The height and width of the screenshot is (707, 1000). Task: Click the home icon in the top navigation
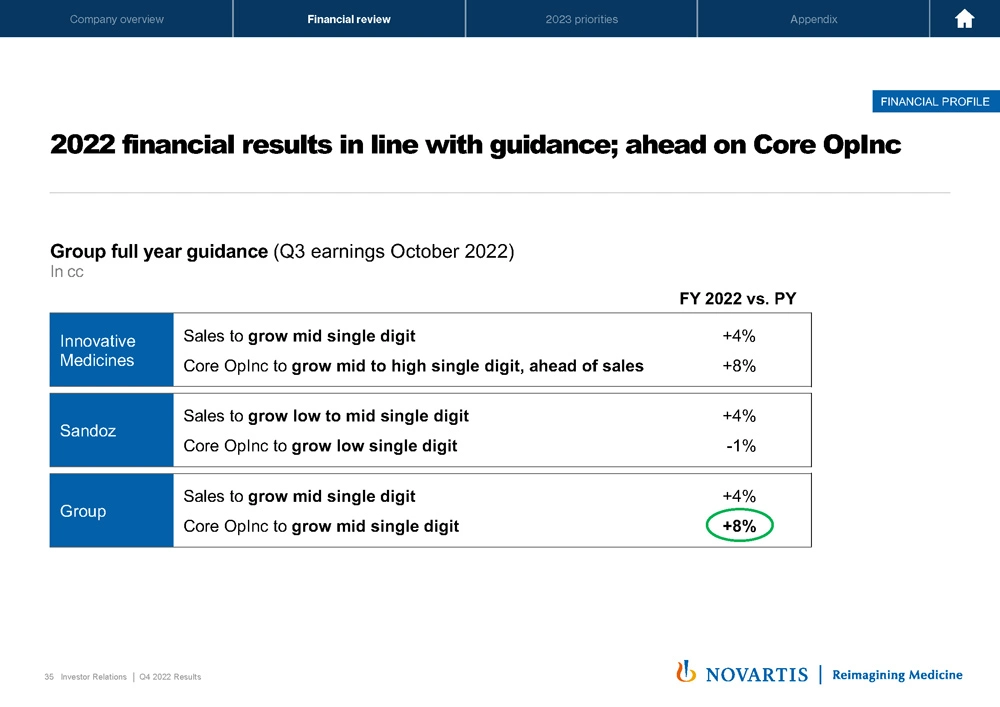tap(964, 19)
